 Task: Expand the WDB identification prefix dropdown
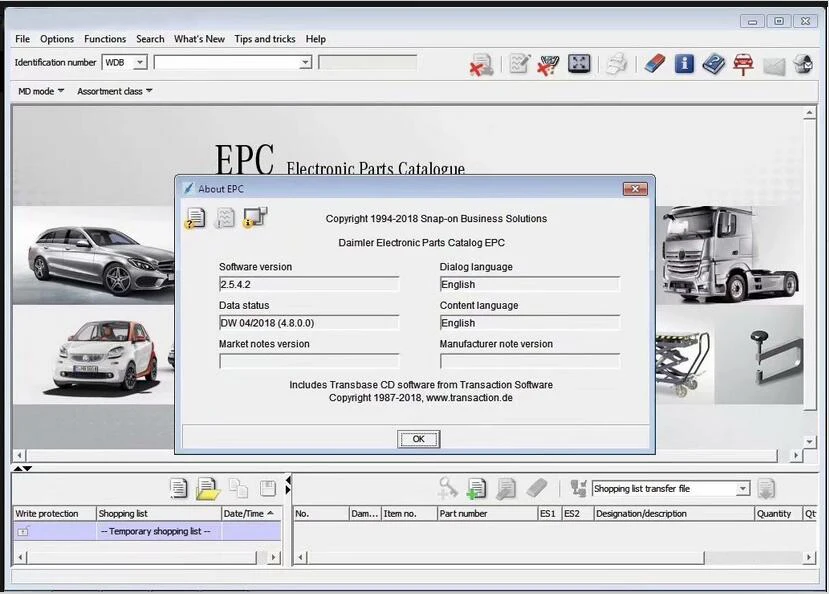click(140, 62)
